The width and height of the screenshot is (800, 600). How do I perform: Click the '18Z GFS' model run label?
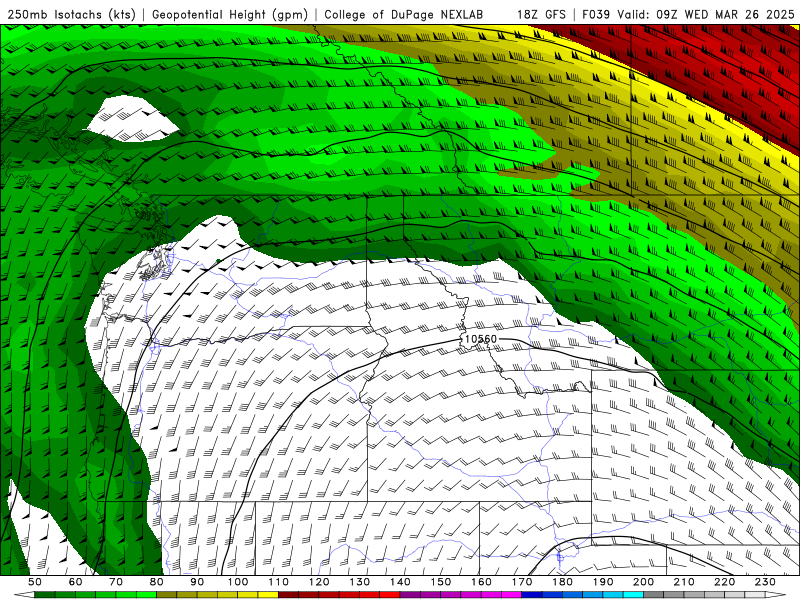coord(541,15)
